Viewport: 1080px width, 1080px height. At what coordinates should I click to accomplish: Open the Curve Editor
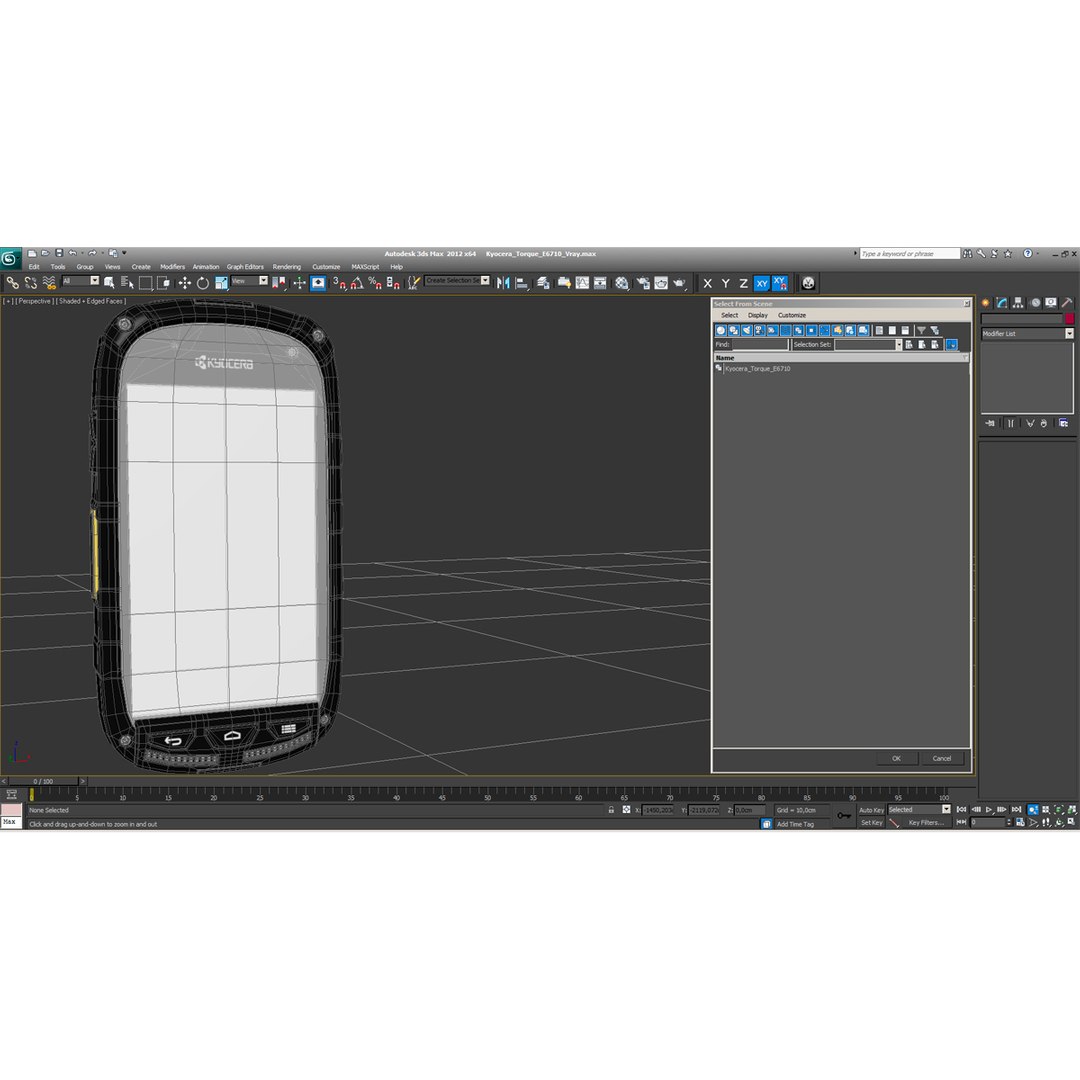pos(582,283)
